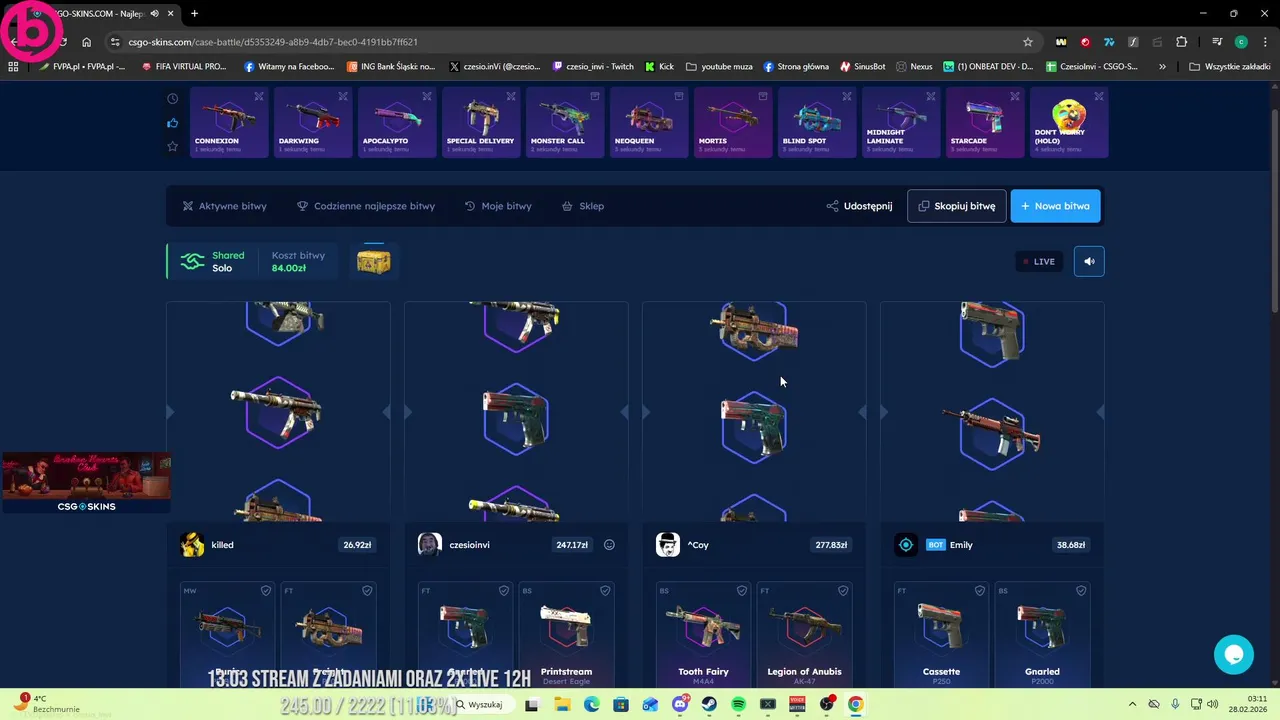The width and height of the screenshot is (1280, 720).
Task: Click shield check icon on Tooth Fairy card
Action: click(743, 591)
